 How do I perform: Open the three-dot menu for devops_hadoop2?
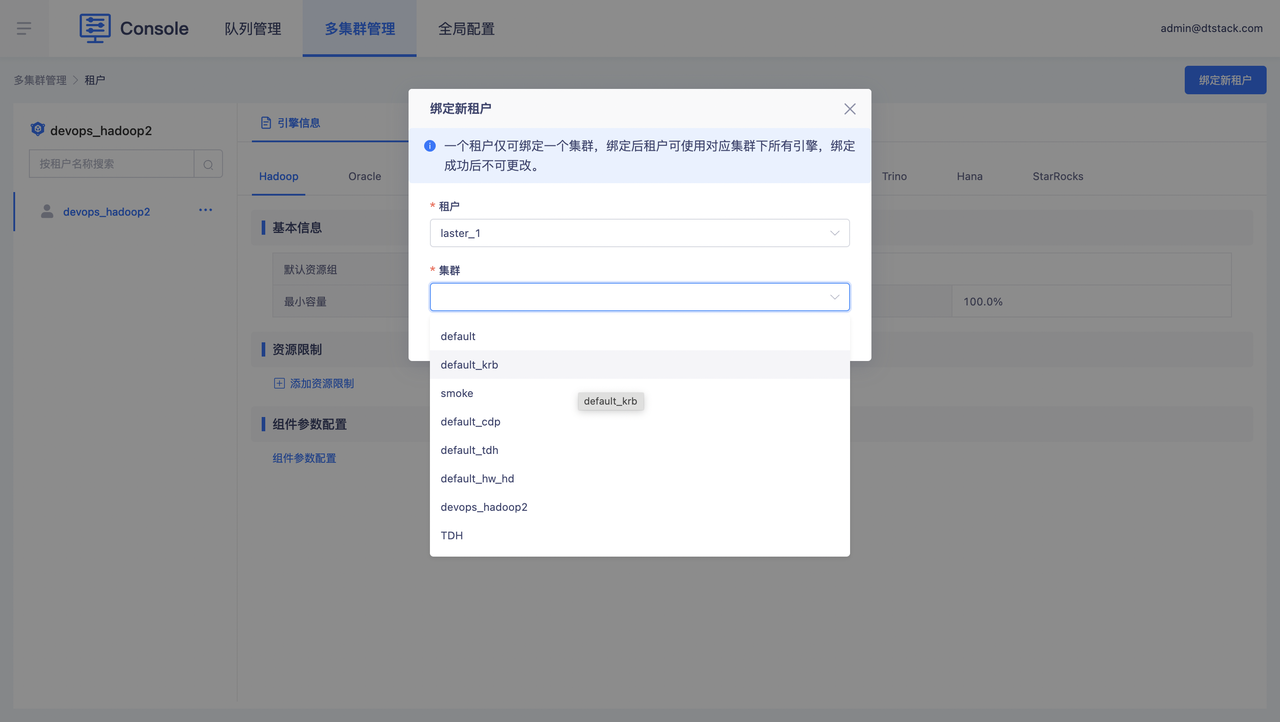coord(205,211)
